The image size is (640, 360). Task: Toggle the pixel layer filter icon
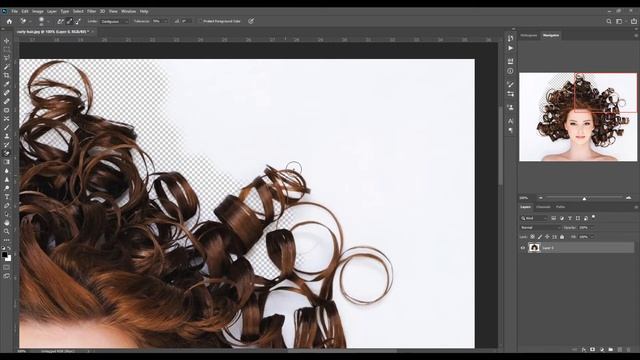(554, 218)
